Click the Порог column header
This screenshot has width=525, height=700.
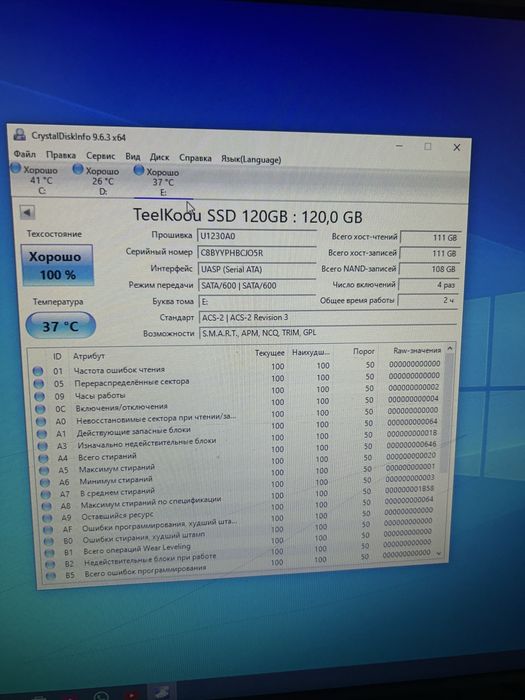point(363,351)
